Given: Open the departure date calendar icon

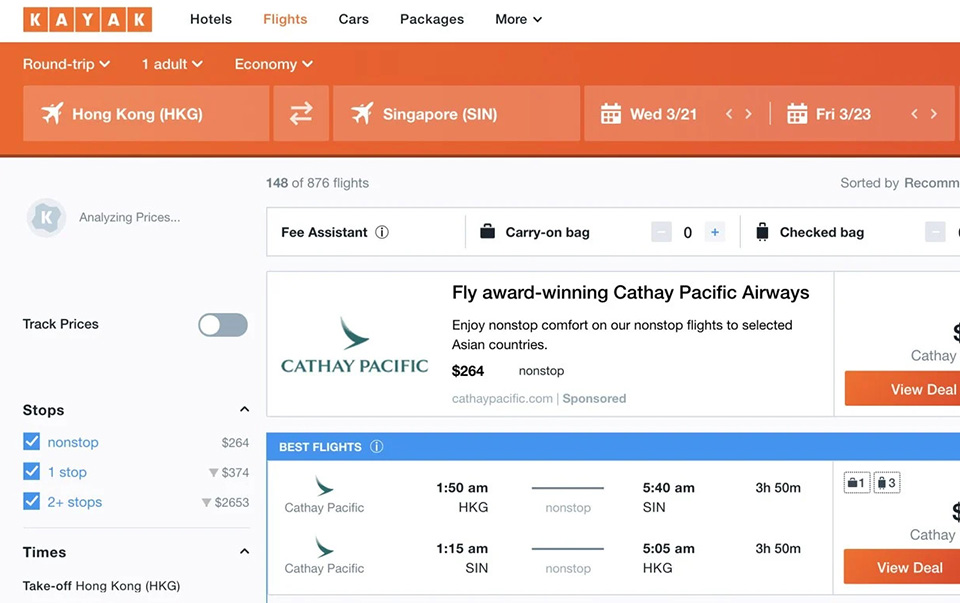Looking at the screenshot, I should pyautogui.click(x=610, y=114).
